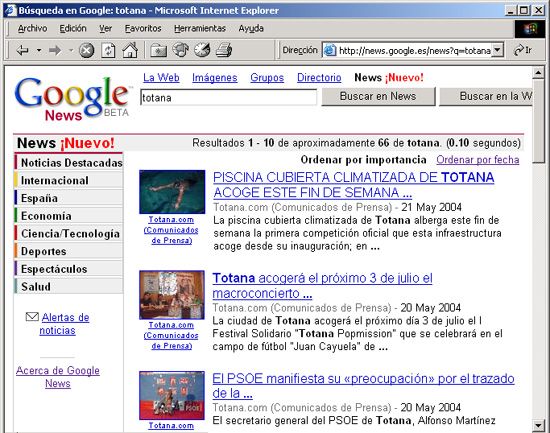Image resolution: width=550 pixels, height=433 pixels.
Task: Open the swimming pool article thumbnail
Action: [x=172, y=192]
